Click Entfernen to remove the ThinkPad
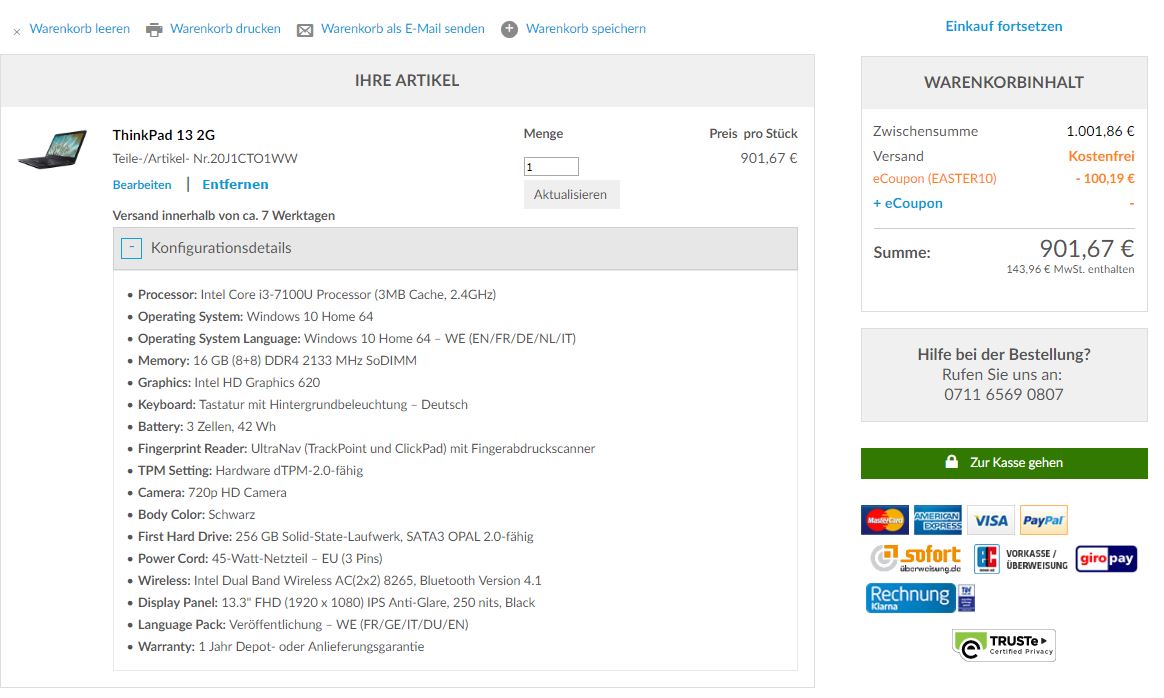The width and height of the screenshot is (1164, 698). point(235,184)
